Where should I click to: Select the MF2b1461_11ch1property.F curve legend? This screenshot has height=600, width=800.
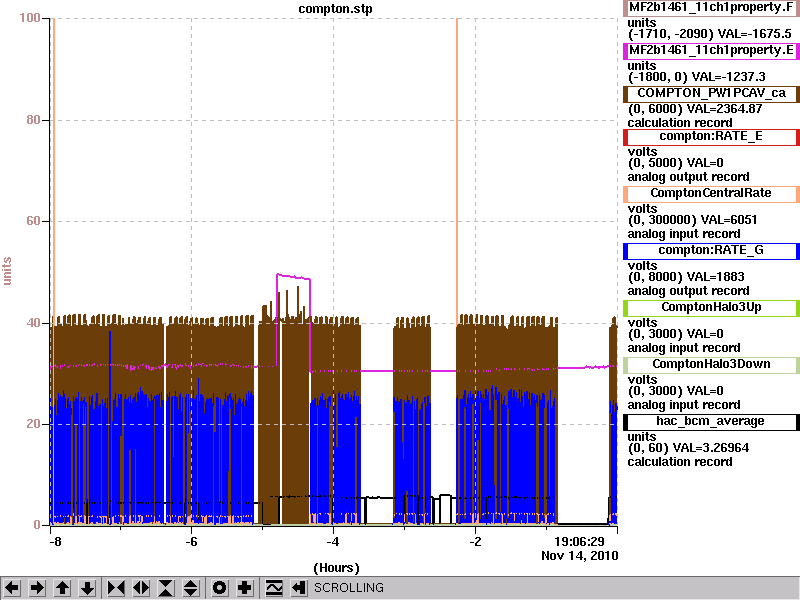pos(711,8)
